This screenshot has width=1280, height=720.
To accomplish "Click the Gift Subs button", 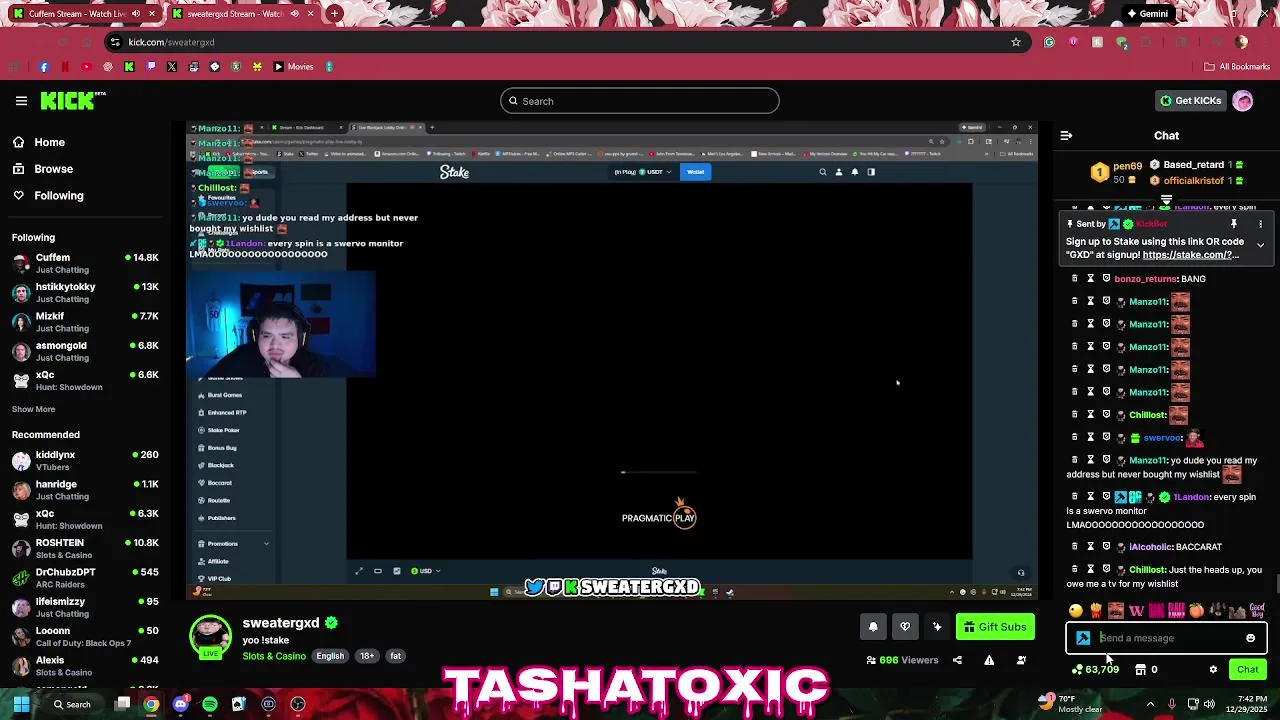I will coord(996,627).
